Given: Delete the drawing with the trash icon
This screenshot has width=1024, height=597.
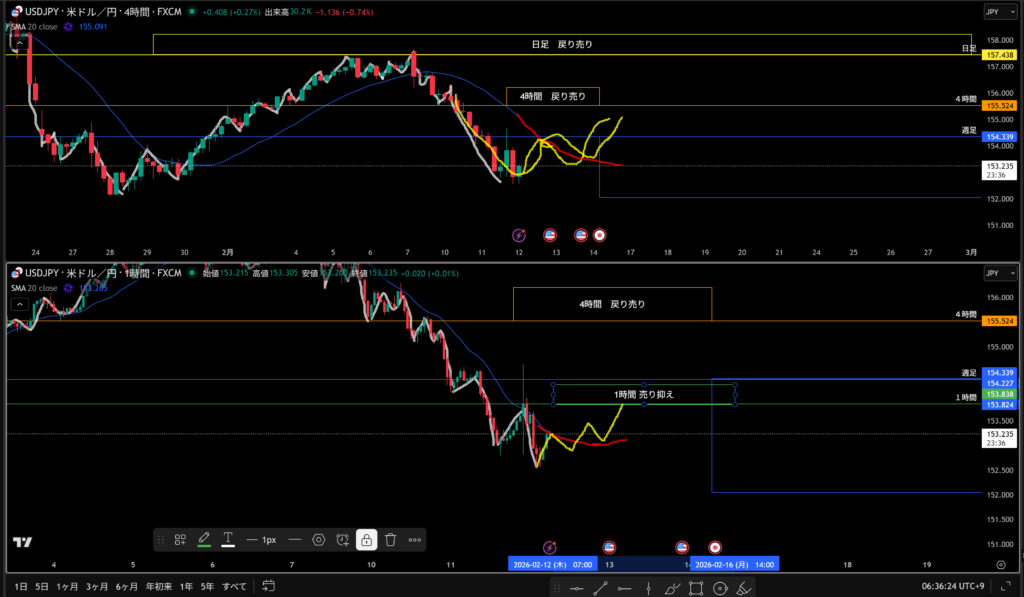Looking at the screenshot, I should 390,539.
